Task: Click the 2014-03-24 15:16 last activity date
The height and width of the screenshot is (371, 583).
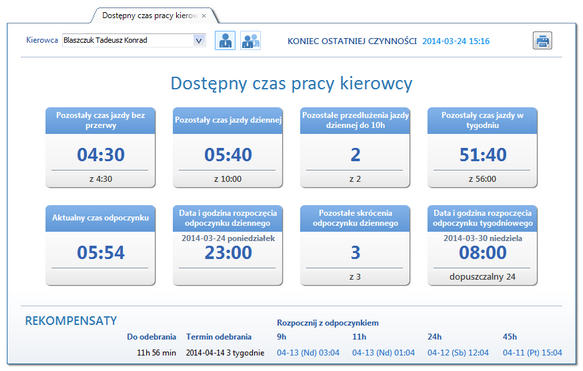Action: pyautogui.click(x=456, y=41)
